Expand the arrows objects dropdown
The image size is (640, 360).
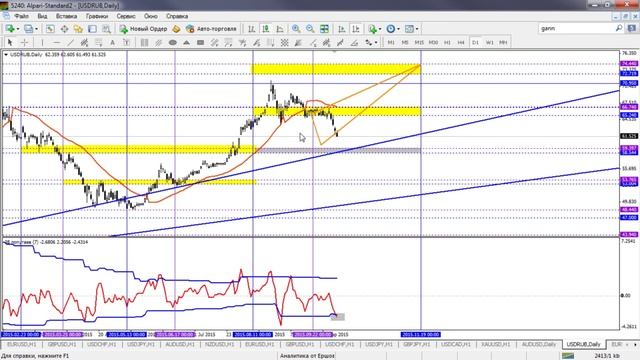(376, 42)
